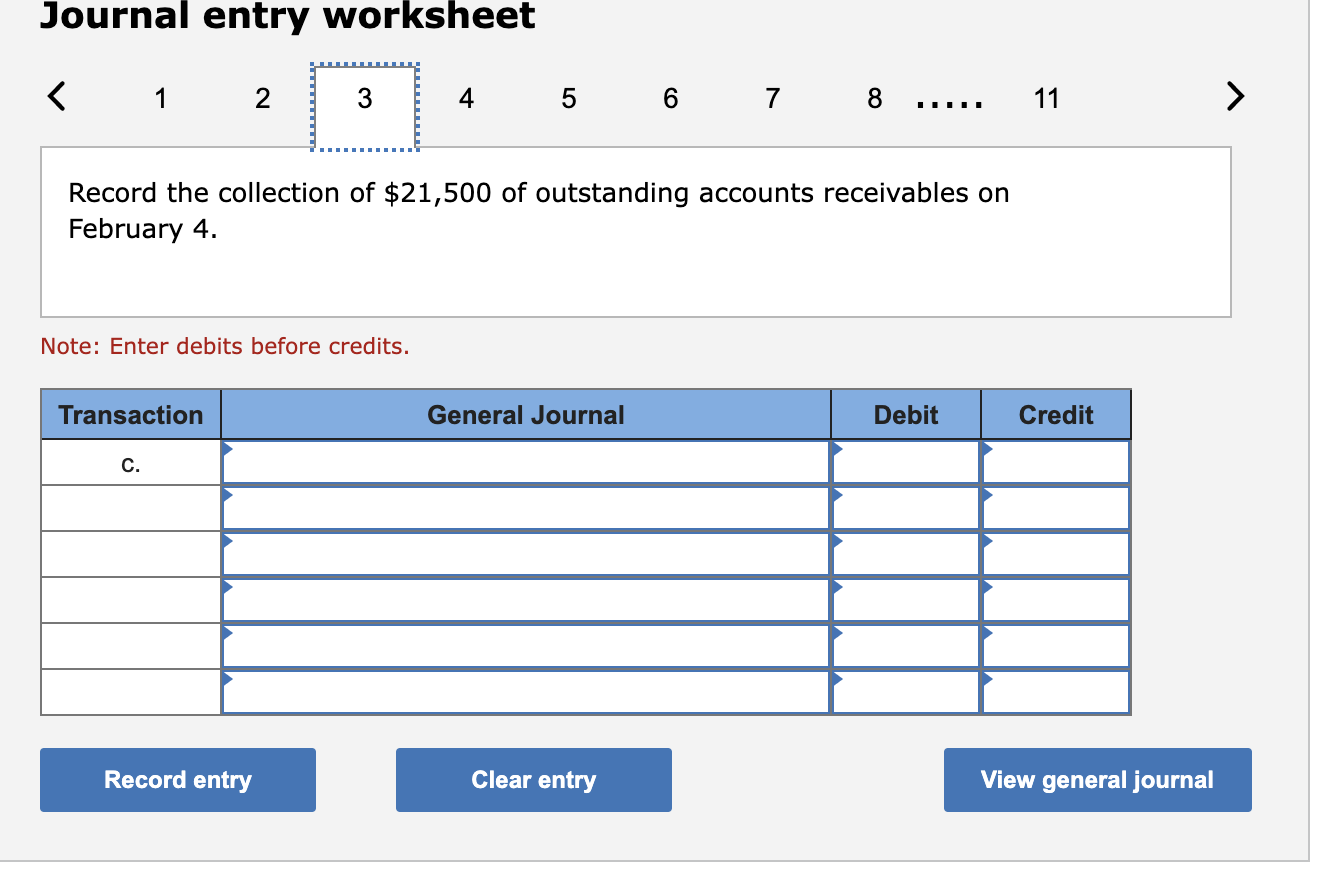Select transaction tab 2

coord(263,98)
